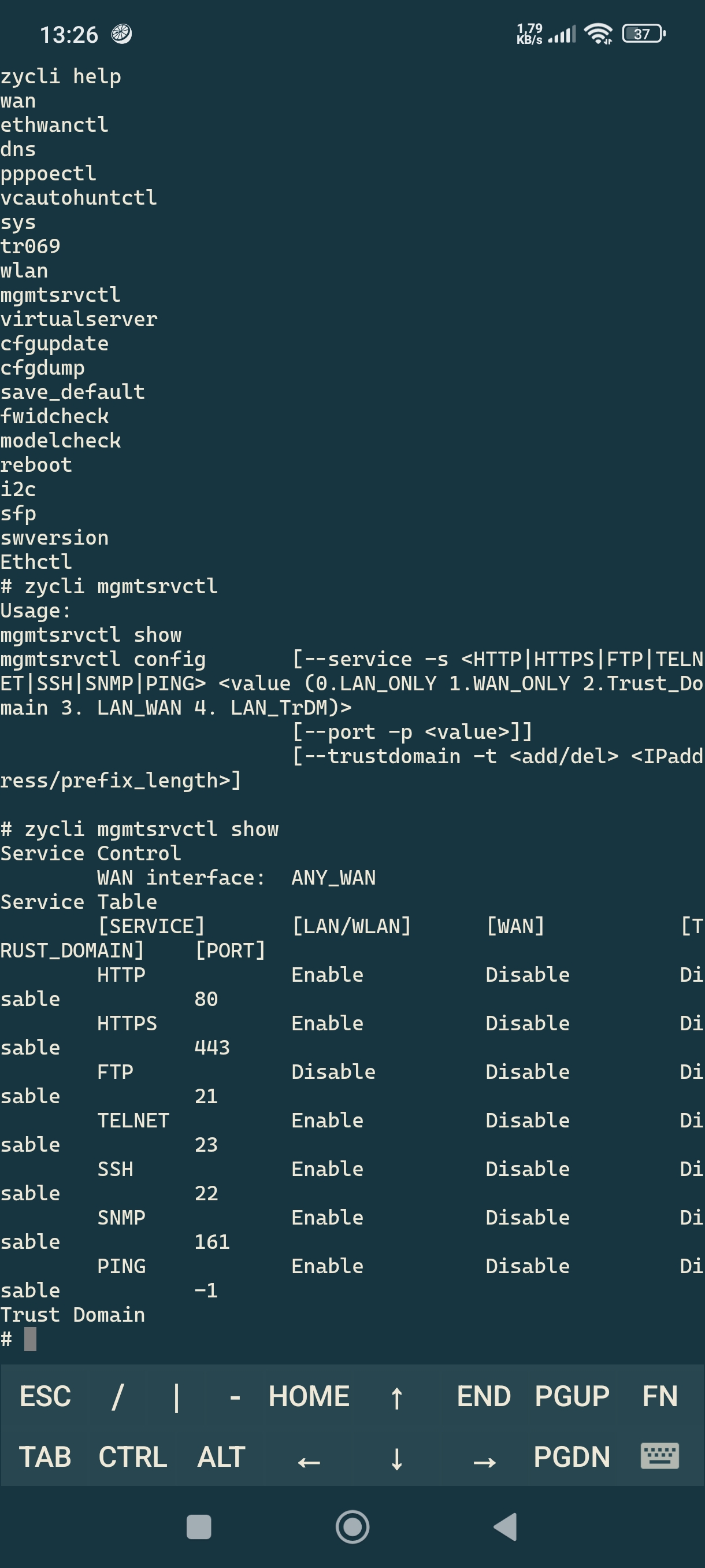Screen dimensions: 705x1568
Task: Tap the HOME extra key
Action: [x=309, y=1396]
